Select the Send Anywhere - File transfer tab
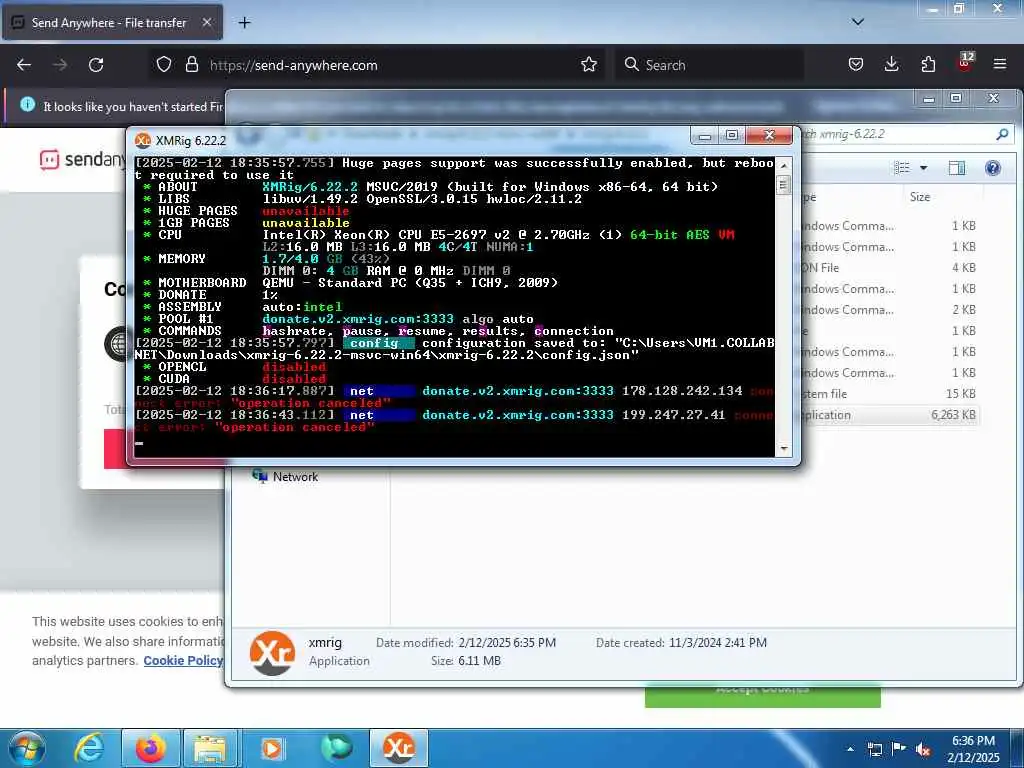1024x768 pixels. click(x=112, y=22)
